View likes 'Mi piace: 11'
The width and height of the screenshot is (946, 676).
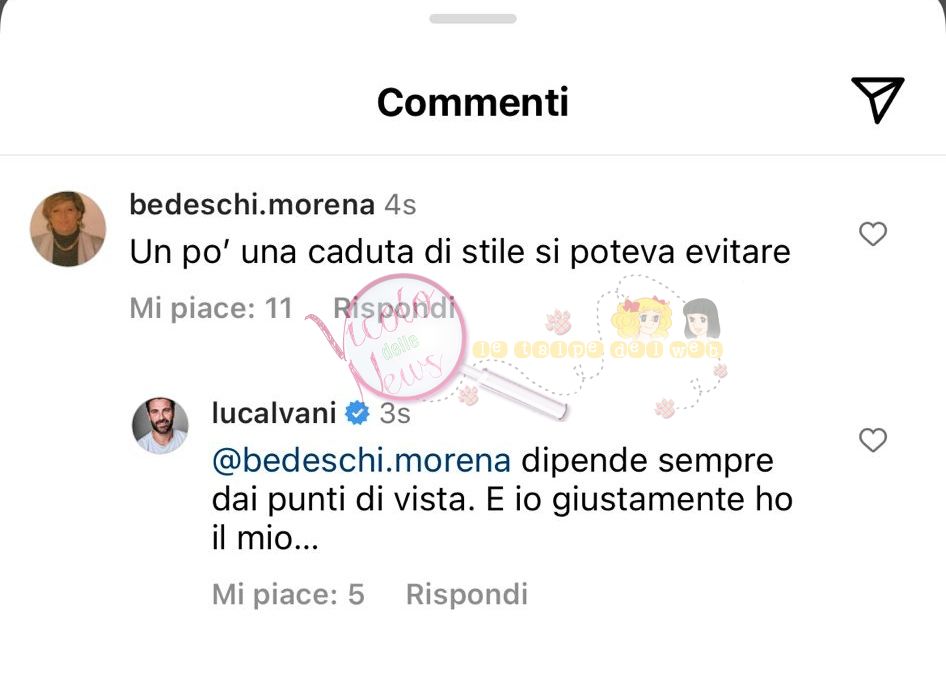coord(211,308)
